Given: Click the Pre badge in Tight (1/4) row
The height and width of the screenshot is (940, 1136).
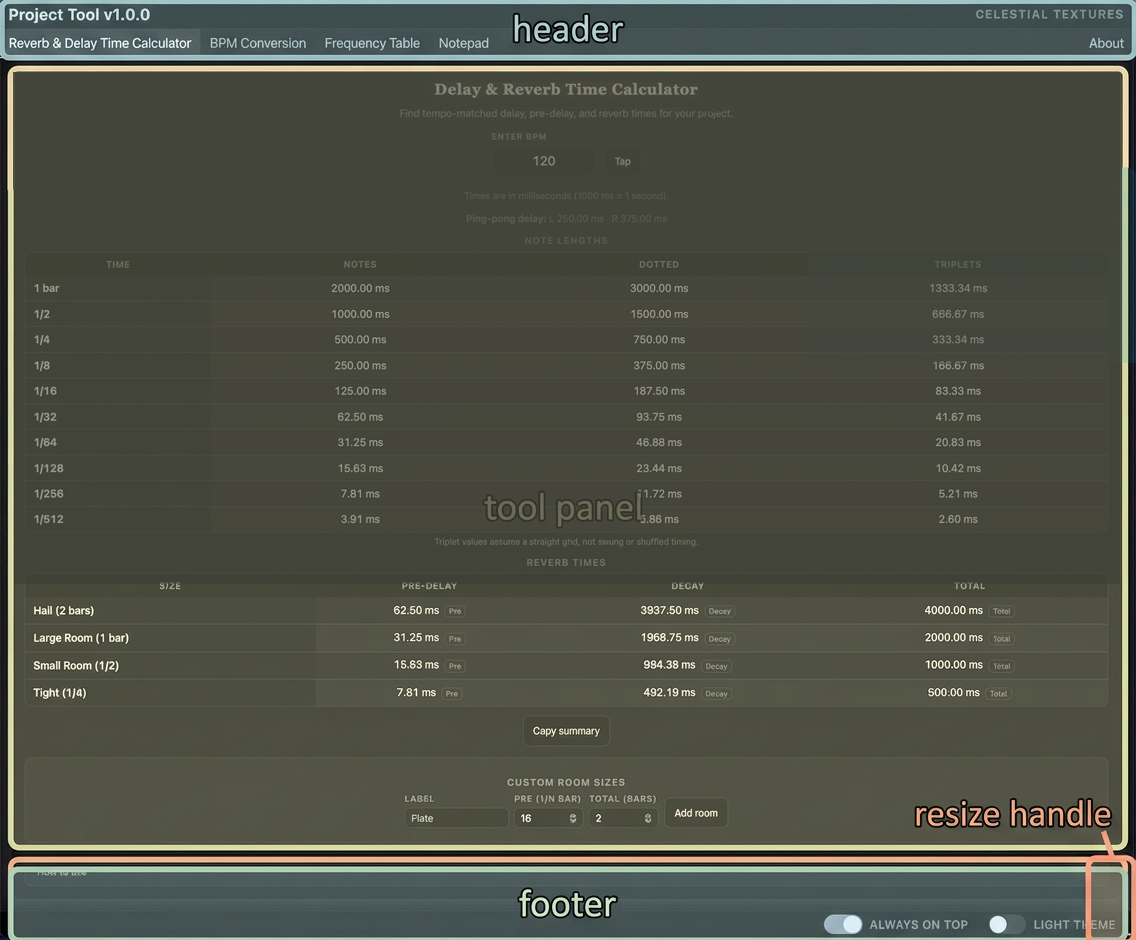Looking at the screenshot, I should (452, 693).
